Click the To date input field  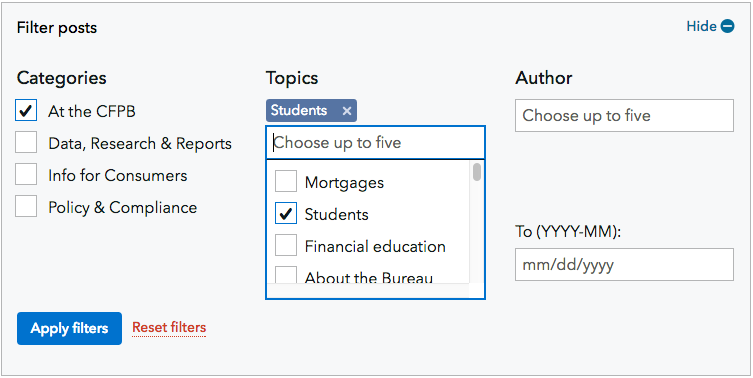coord(624,264)
